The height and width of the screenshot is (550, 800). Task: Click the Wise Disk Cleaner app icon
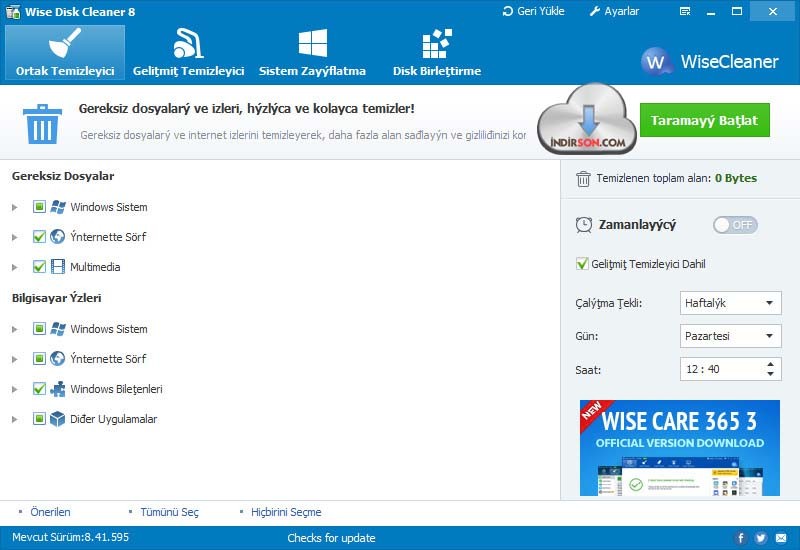click(13, 12)
